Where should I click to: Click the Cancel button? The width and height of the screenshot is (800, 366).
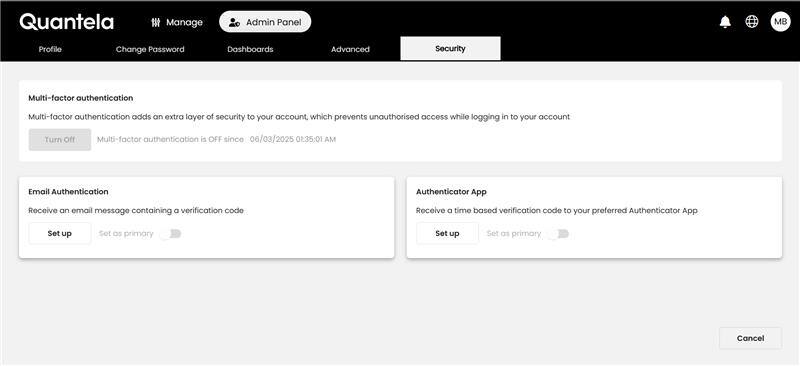pyautogui.click(x=750, y=338)
